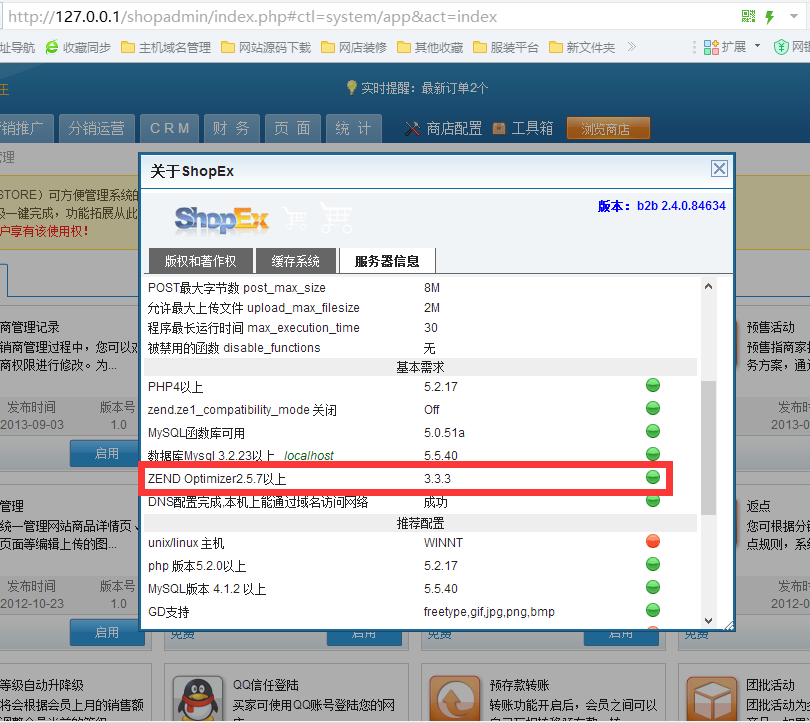Open the 工具箱 toolbox
This screenshot has width=810, height=723.
[523, 128]
